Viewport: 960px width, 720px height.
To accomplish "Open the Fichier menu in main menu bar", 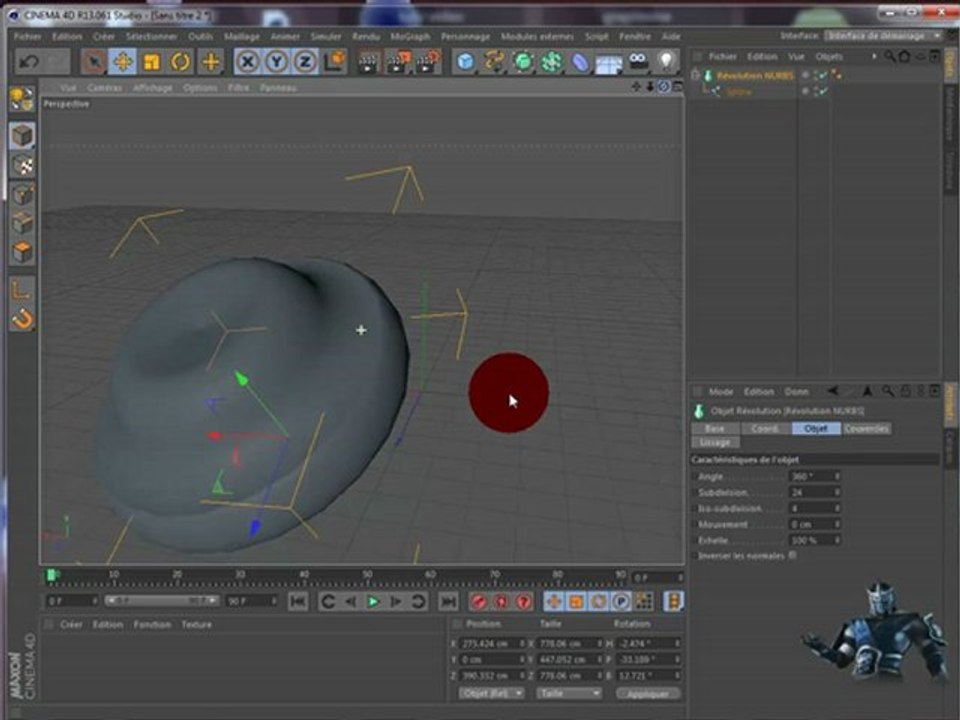I will tap(28, 37).
